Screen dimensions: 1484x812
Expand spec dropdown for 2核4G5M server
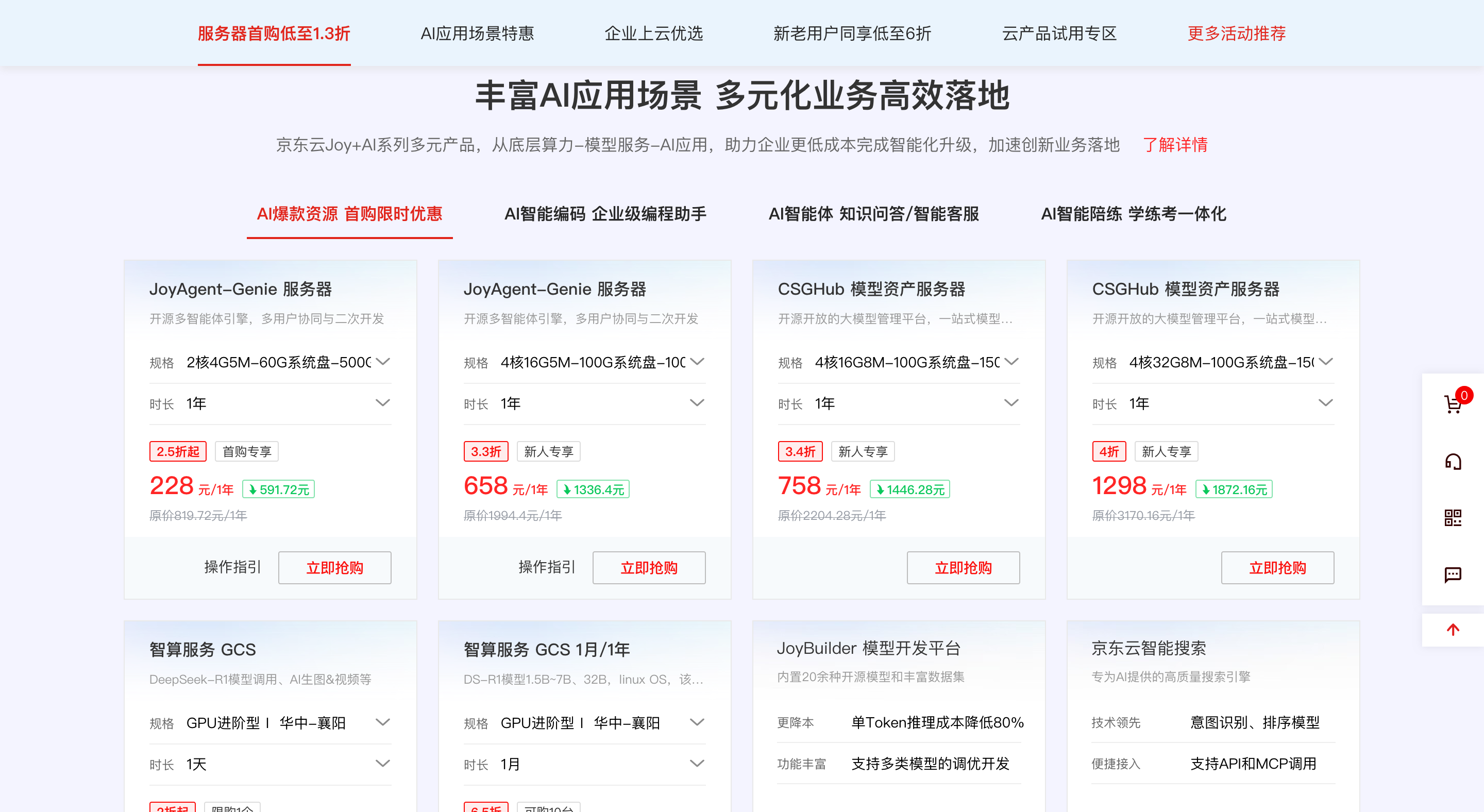[382, 362]
